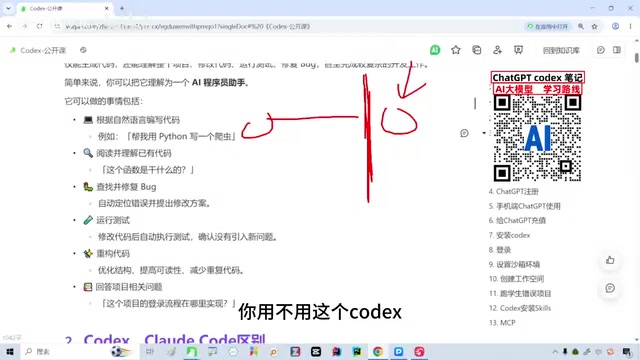The height and width of the screenshot is (360, 640).
Task: Open browser profile avatar
Action: pyautogui.click(x=615, y=27)
